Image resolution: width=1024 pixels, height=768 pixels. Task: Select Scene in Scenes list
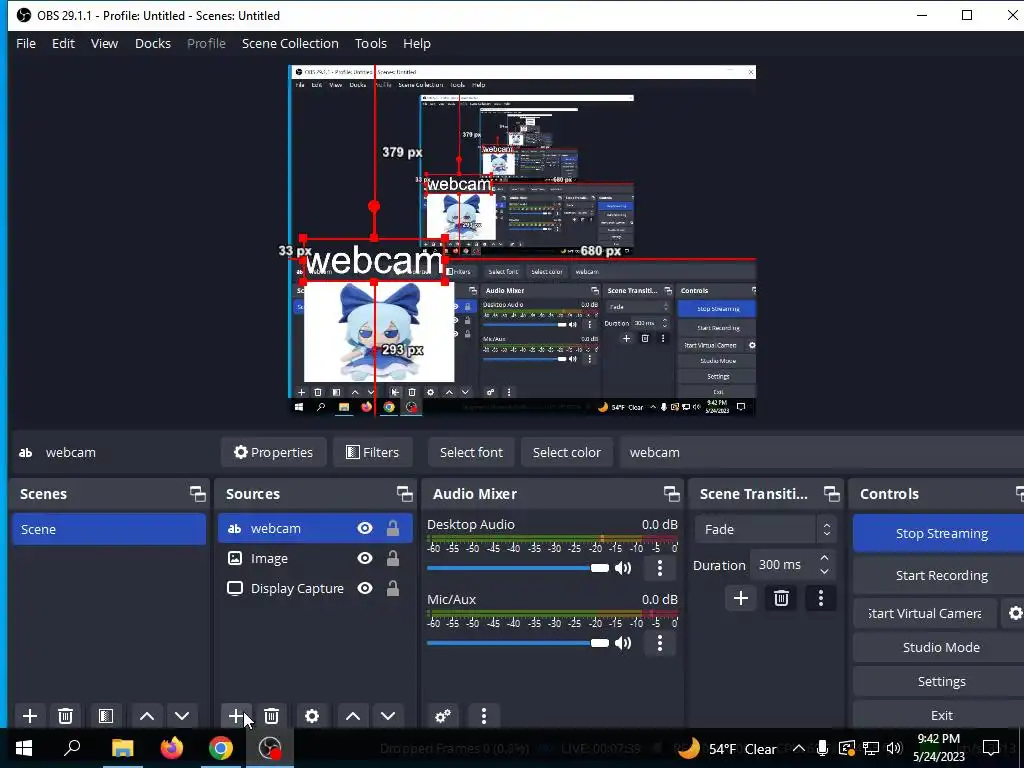[x=108, y=529]
